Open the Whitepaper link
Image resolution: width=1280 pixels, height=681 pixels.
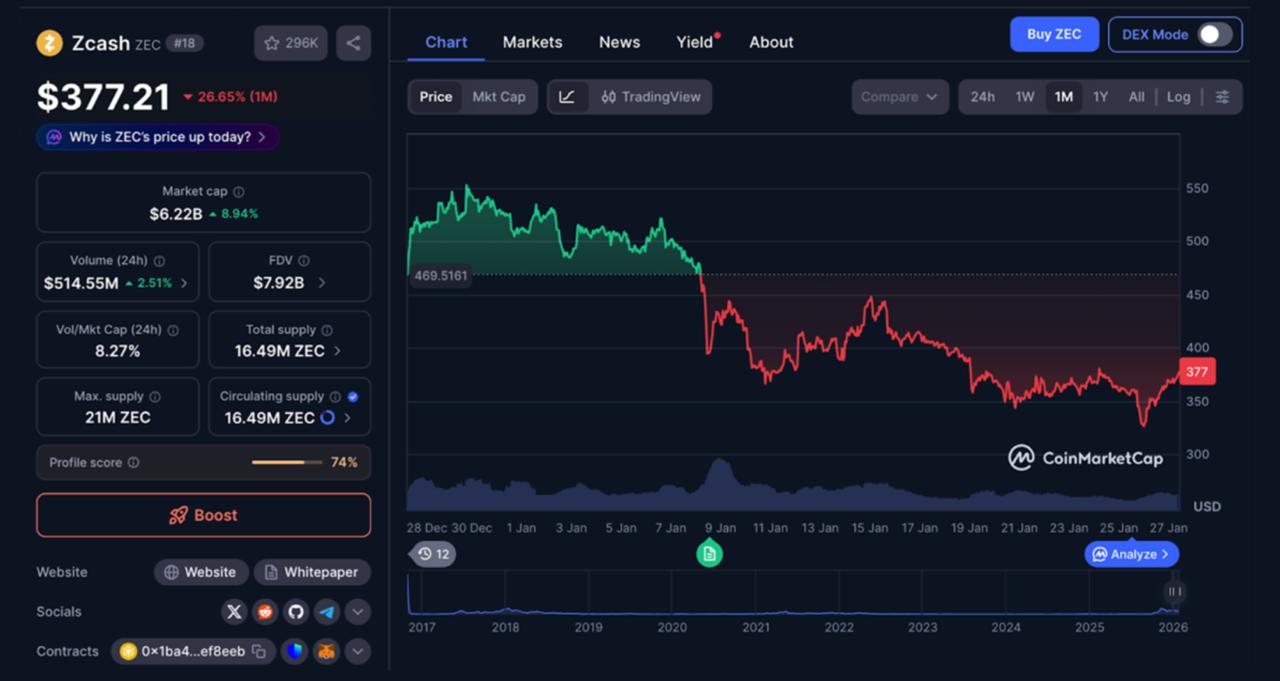[311, 572]
